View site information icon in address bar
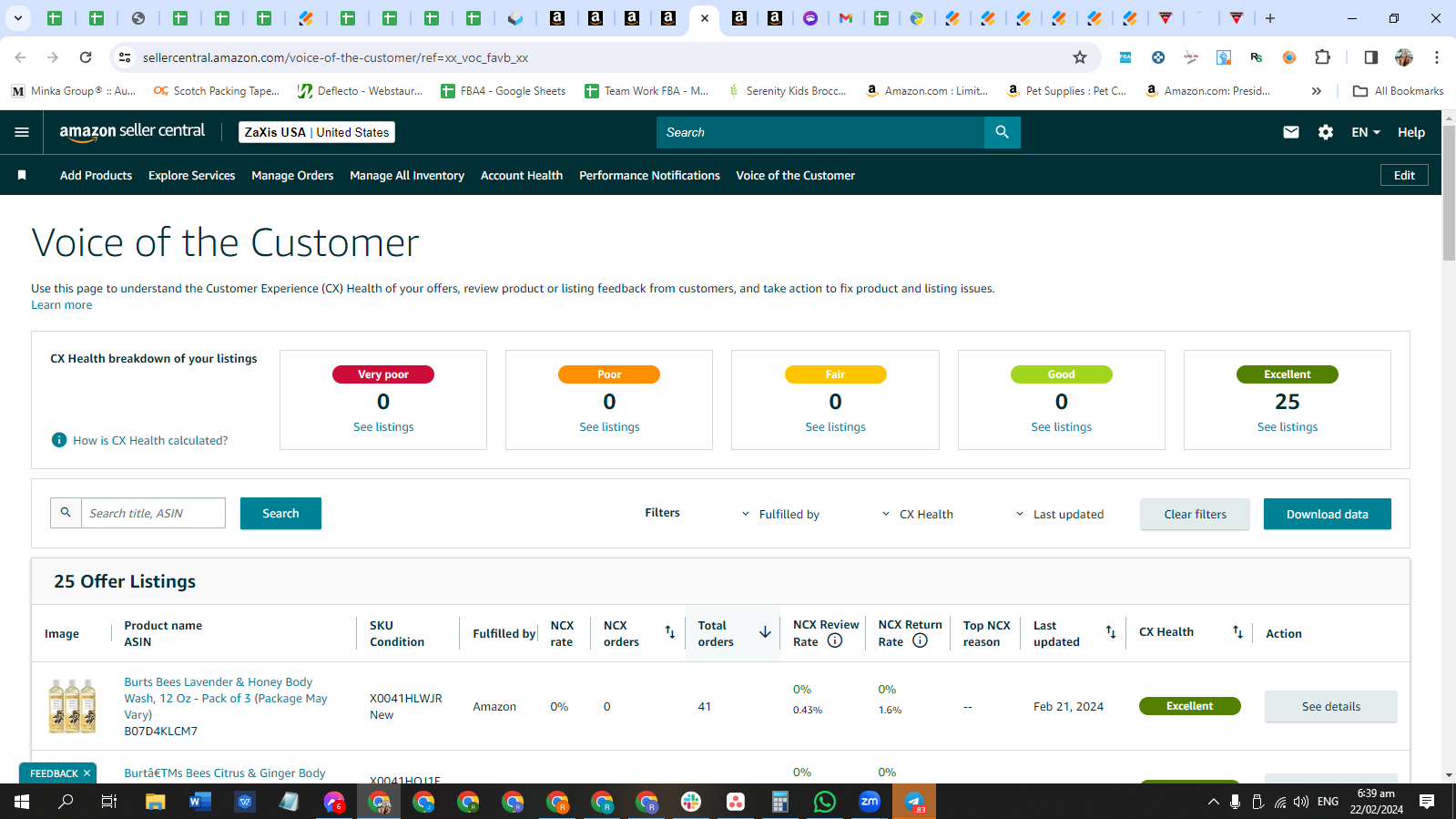This screenshot has height=819, width=1456. click(x=125, y=57)
